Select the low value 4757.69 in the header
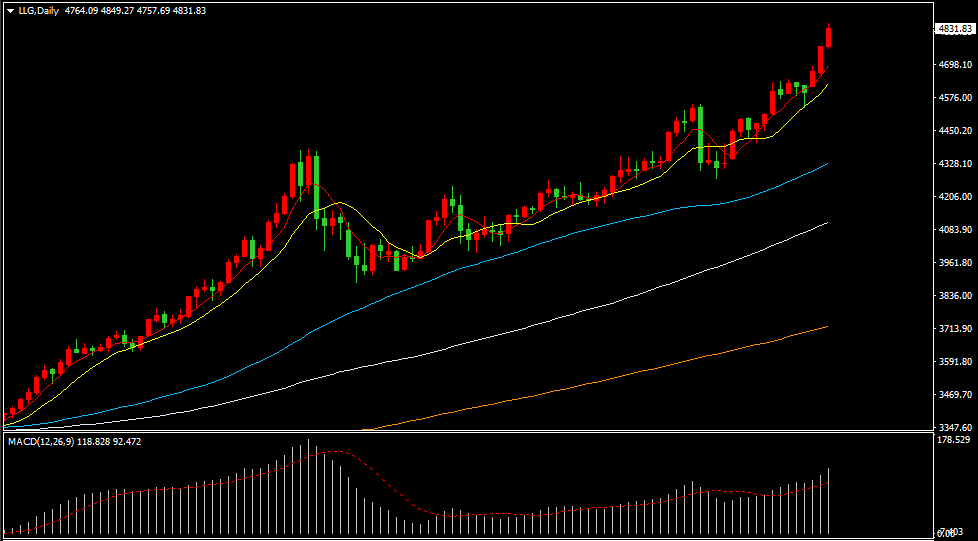Image resolution: width=978 pixels, height=541 pixels. 154,11
